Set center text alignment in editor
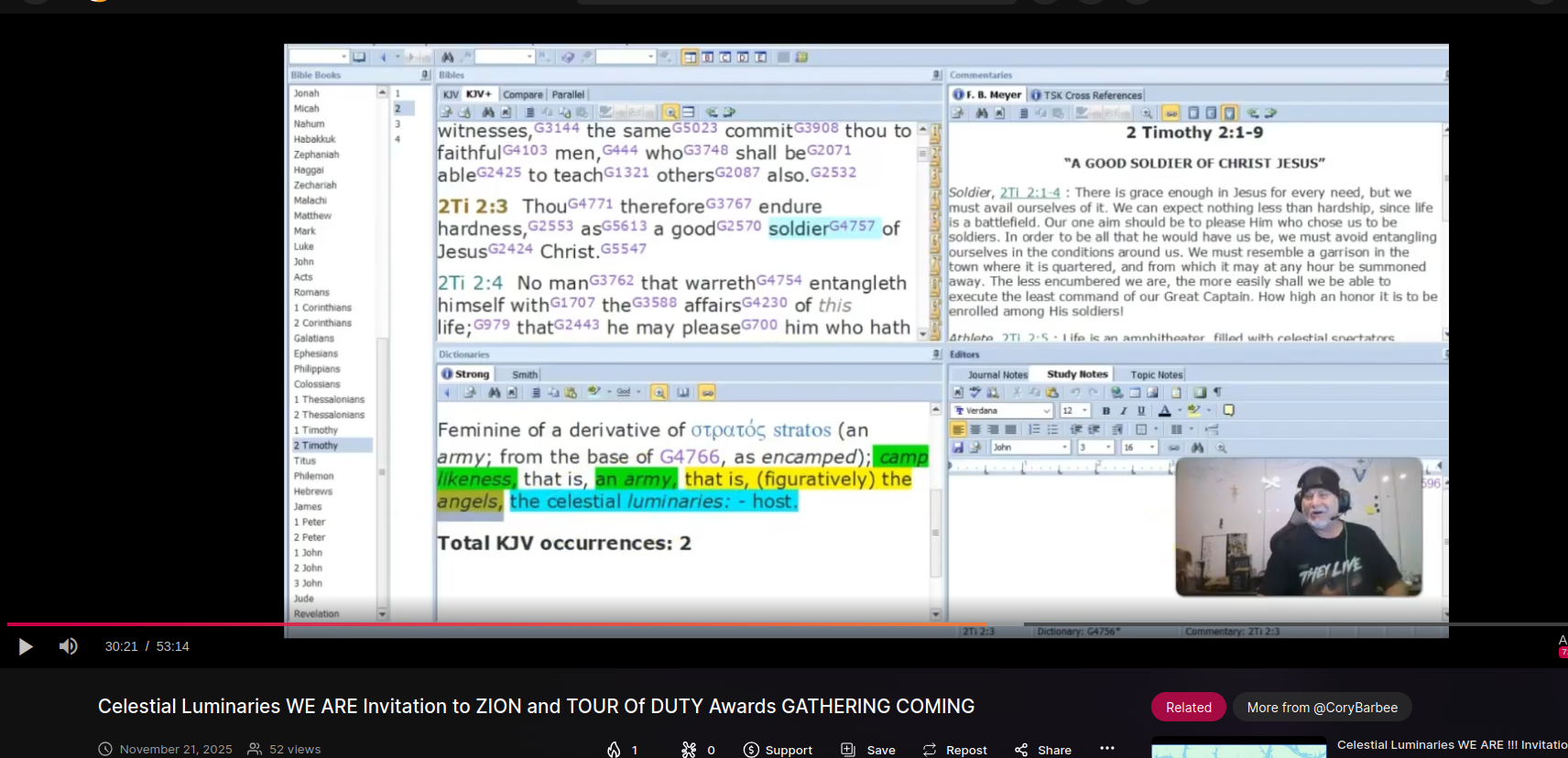Image resolution: width=1568 pixels, height=758 pixels. click(975, 429)
